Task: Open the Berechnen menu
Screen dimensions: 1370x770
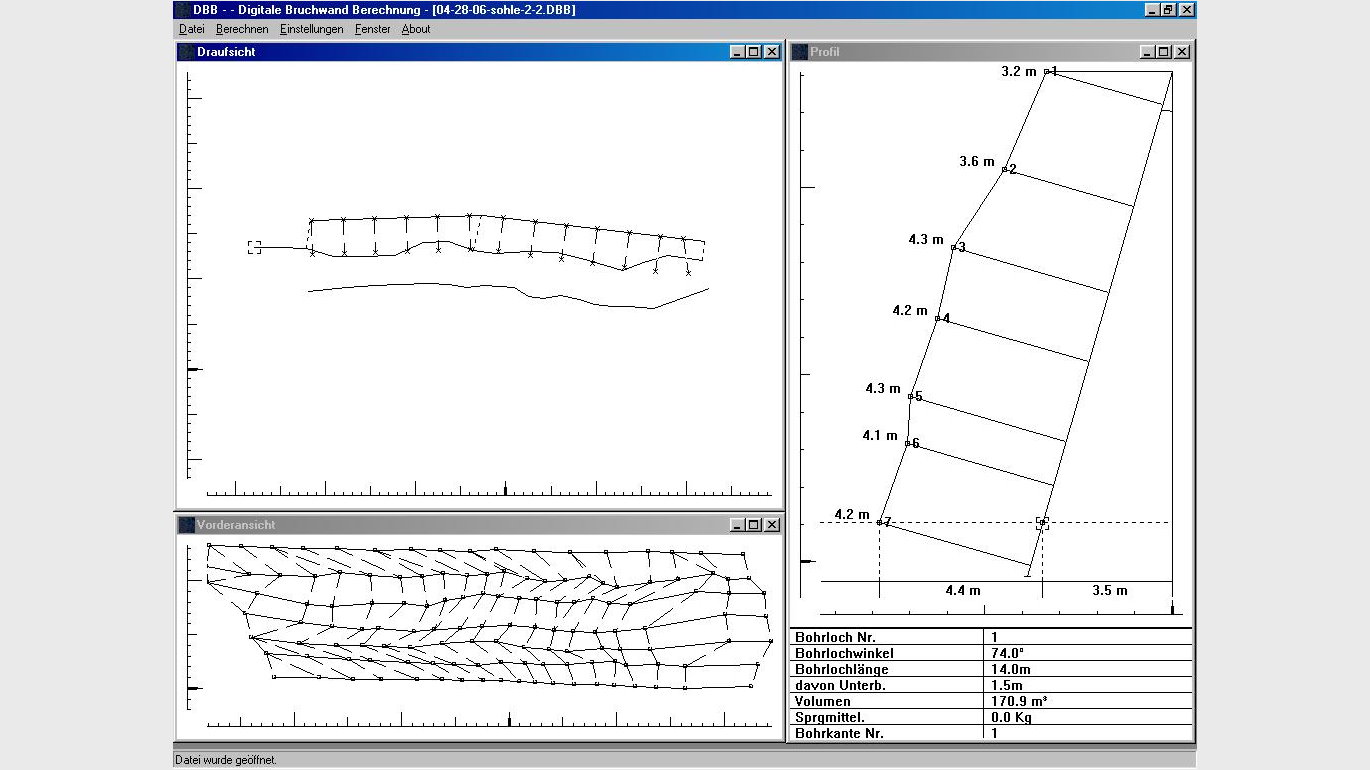Action: click(242, 29)
